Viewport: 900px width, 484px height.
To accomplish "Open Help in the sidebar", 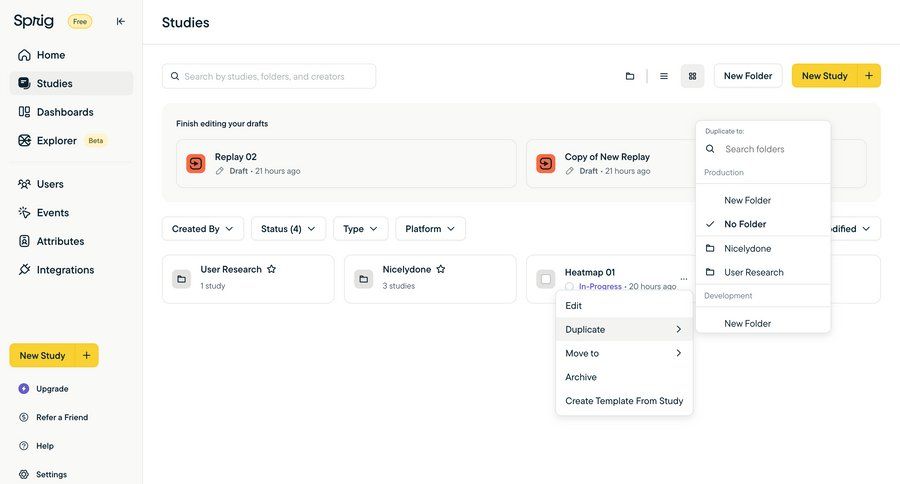I will (x=45, y=446).
